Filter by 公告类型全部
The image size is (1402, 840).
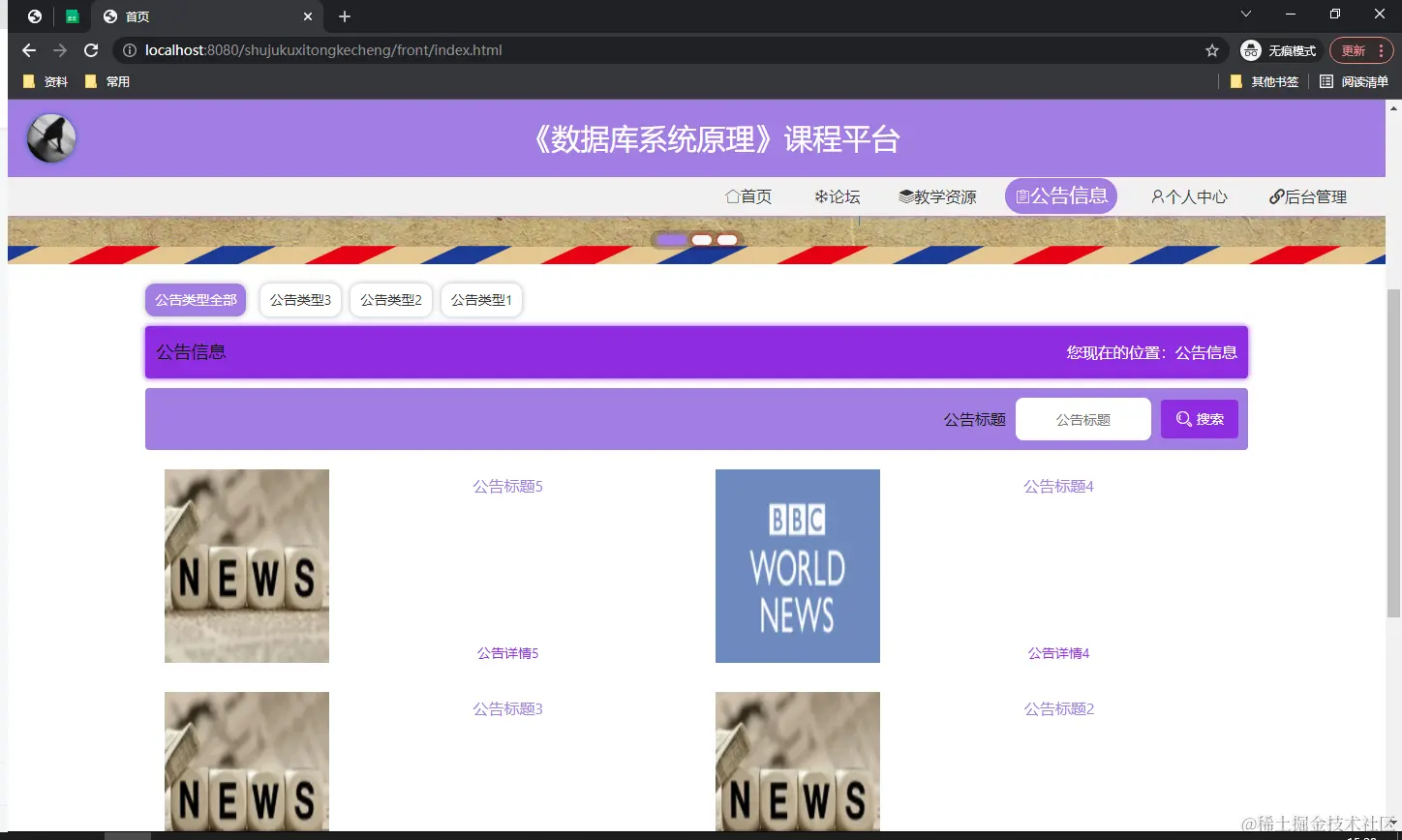tap(196, 300)
